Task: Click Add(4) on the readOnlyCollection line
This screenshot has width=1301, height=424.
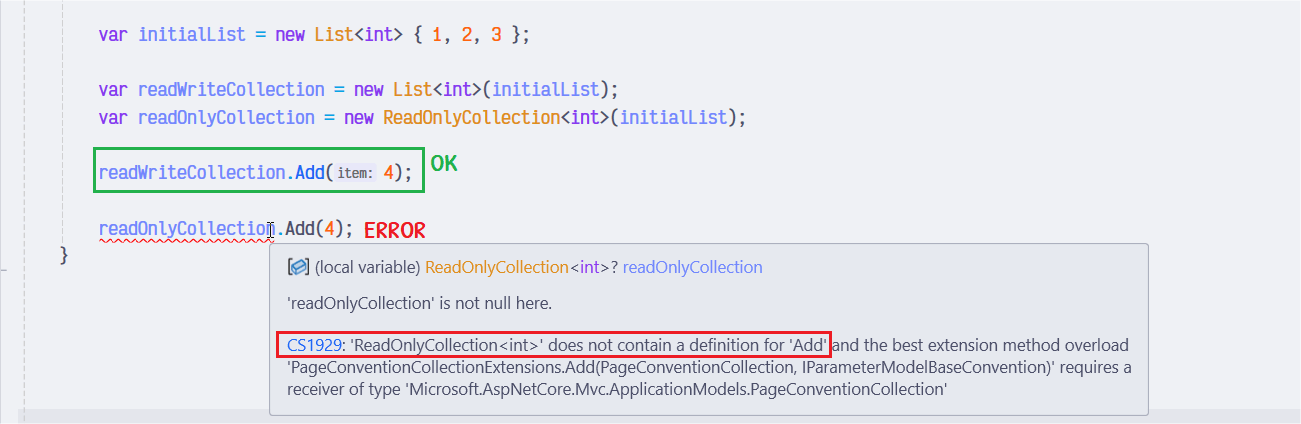Action: (316, 229)
